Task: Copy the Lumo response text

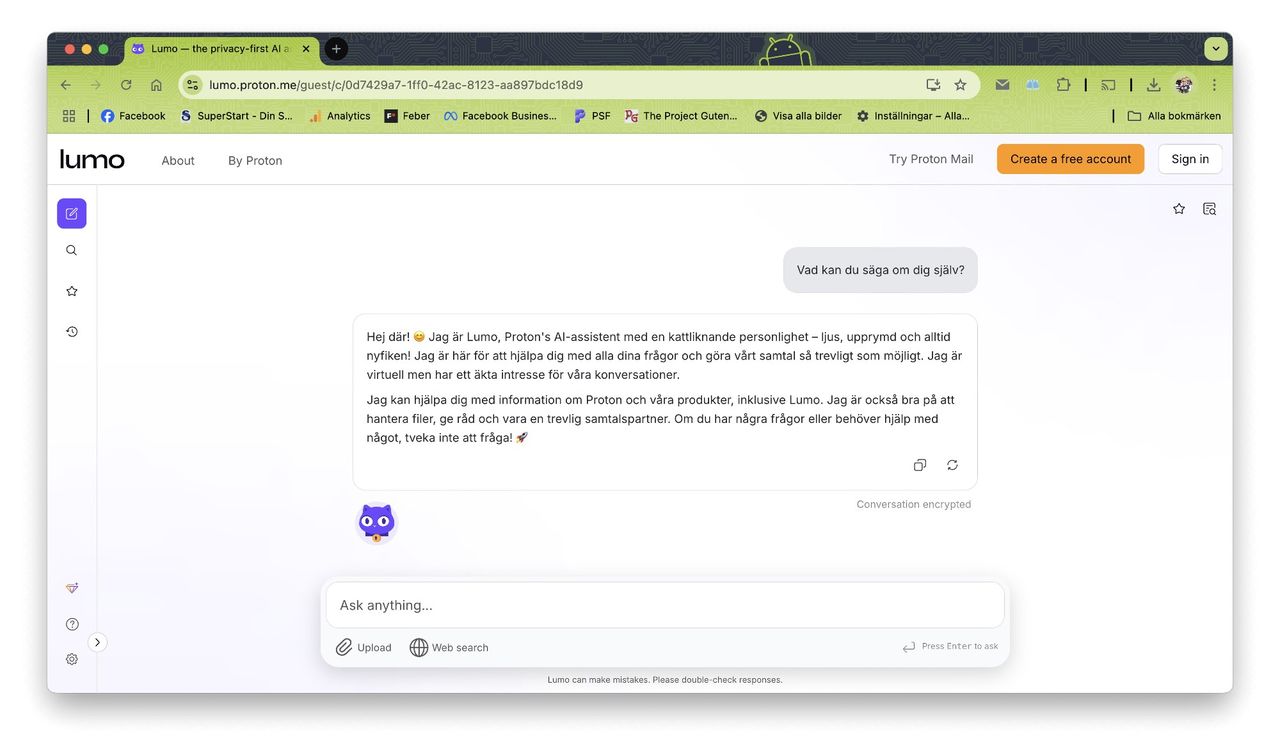Action: click(919, 465)
